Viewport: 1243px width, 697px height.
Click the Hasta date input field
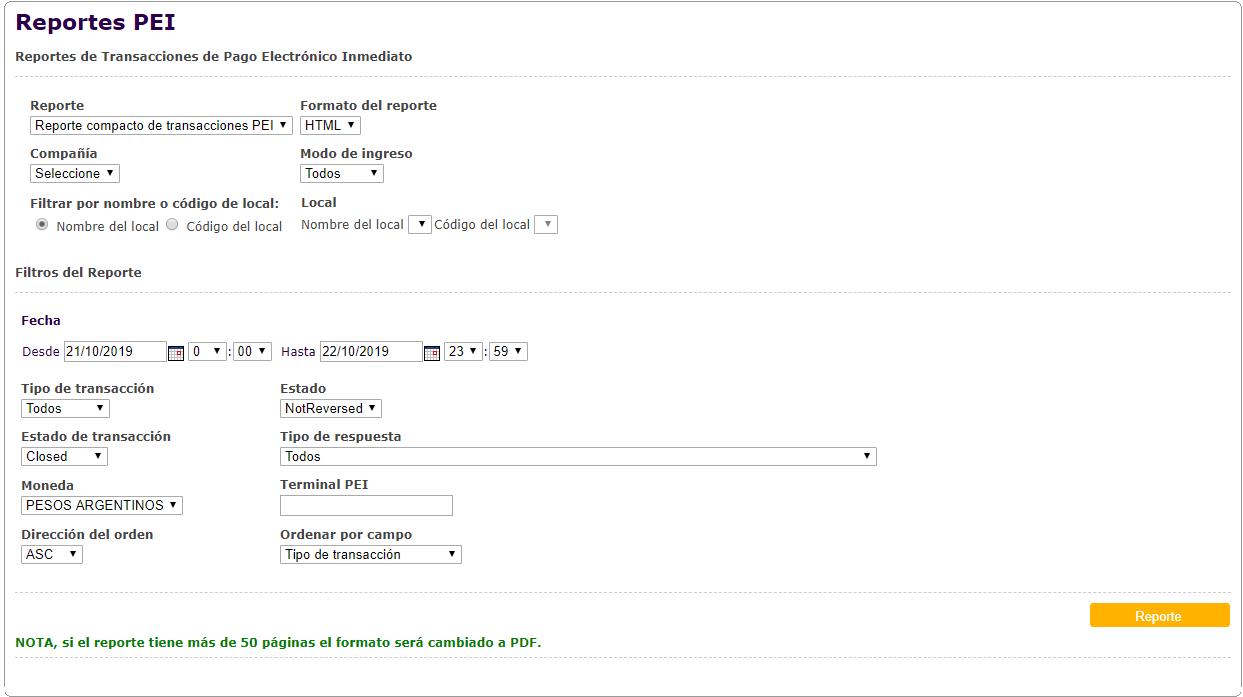pos(371,352)
